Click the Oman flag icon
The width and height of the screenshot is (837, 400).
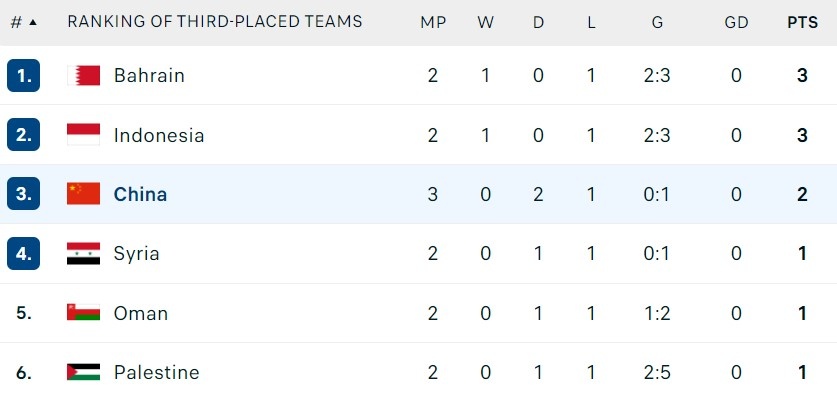click(x=83, y=313)
